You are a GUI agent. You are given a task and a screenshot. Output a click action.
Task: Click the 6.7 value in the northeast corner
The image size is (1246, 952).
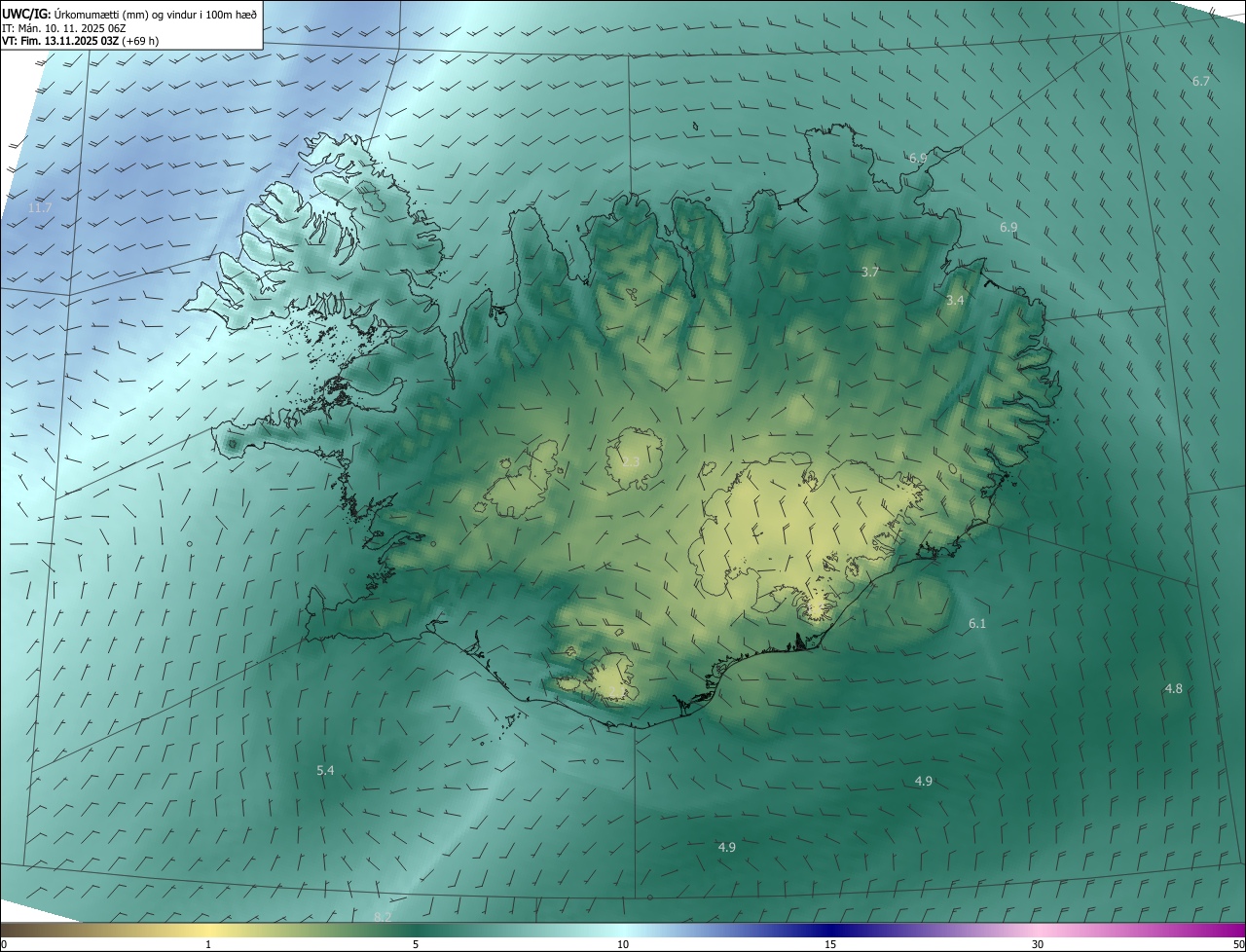[x=1200, y=81]
